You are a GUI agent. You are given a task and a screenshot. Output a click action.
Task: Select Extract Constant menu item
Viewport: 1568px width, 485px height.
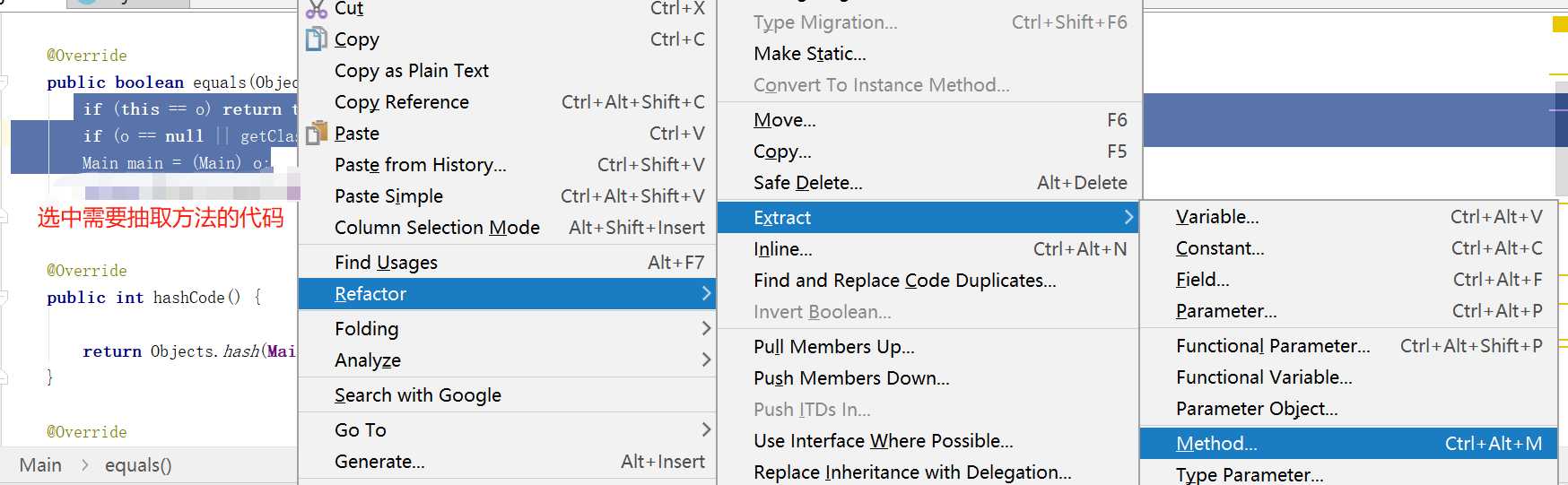tap(1220, 248)
